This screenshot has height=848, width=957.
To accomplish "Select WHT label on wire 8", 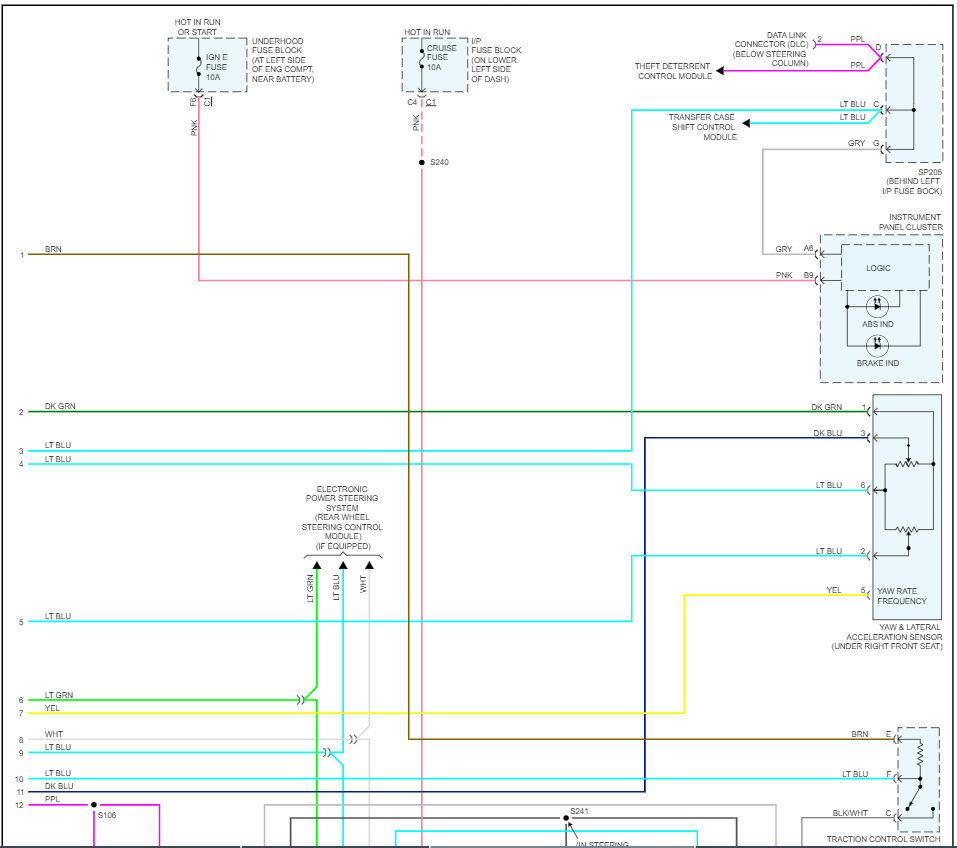I will 54,734.
